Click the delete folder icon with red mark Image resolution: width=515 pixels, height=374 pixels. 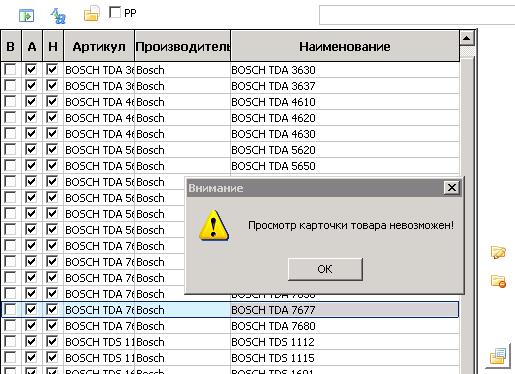[498, 281]
